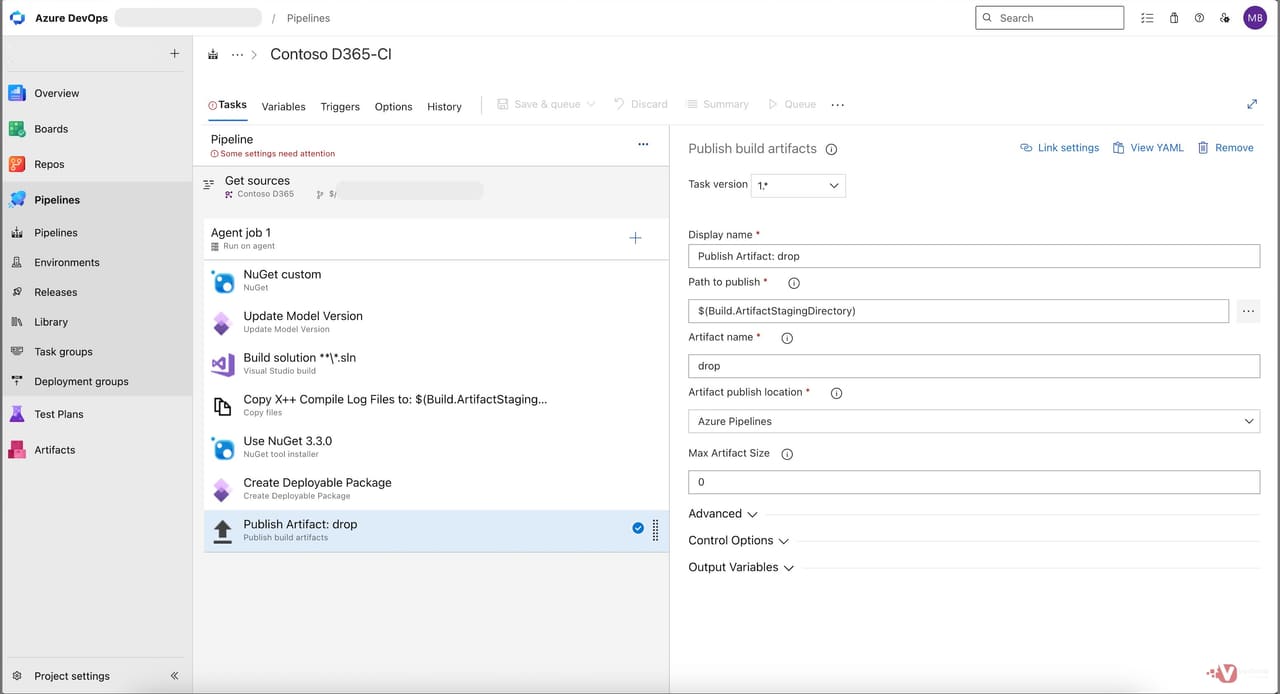Focus the Search box
Image resolution: width=1280 pixels, height=694 pixels.
(x=1049, y=18)
